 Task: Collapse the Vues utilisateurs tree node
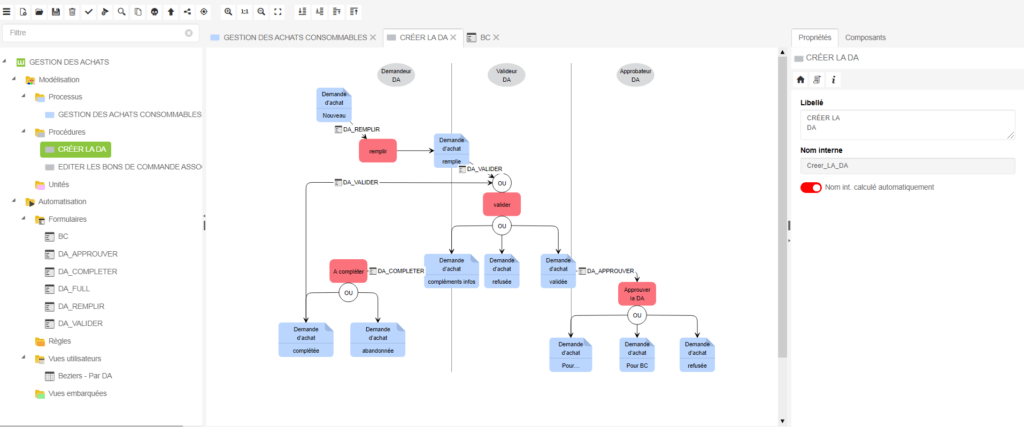(24, 358)
